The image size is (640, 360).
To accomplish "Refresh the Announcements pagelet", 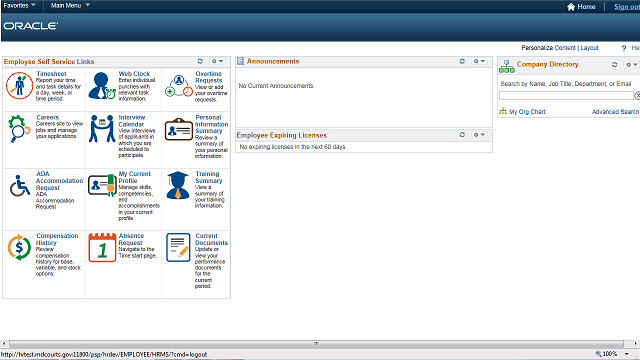I will 462,61.
